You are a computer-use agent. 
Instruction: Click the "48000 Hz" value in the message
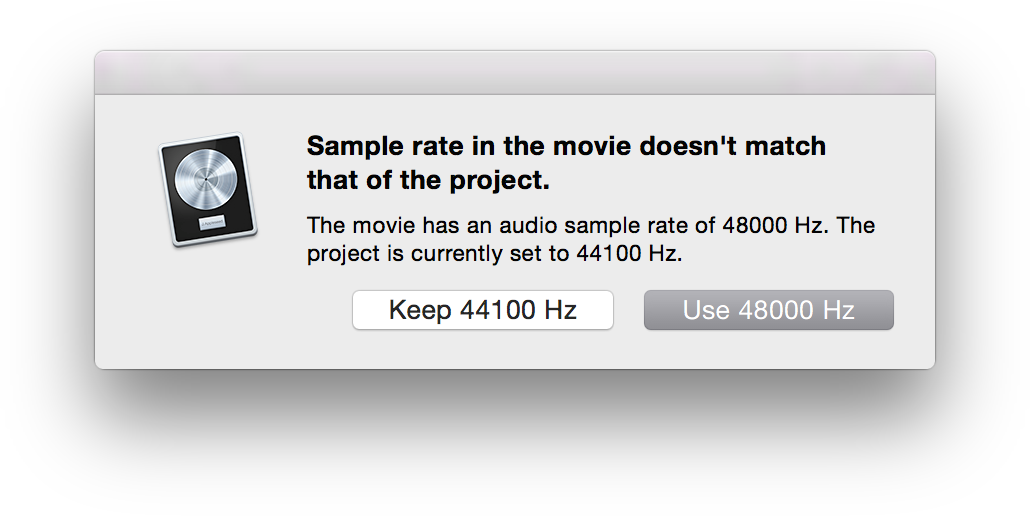pos(772,225)
